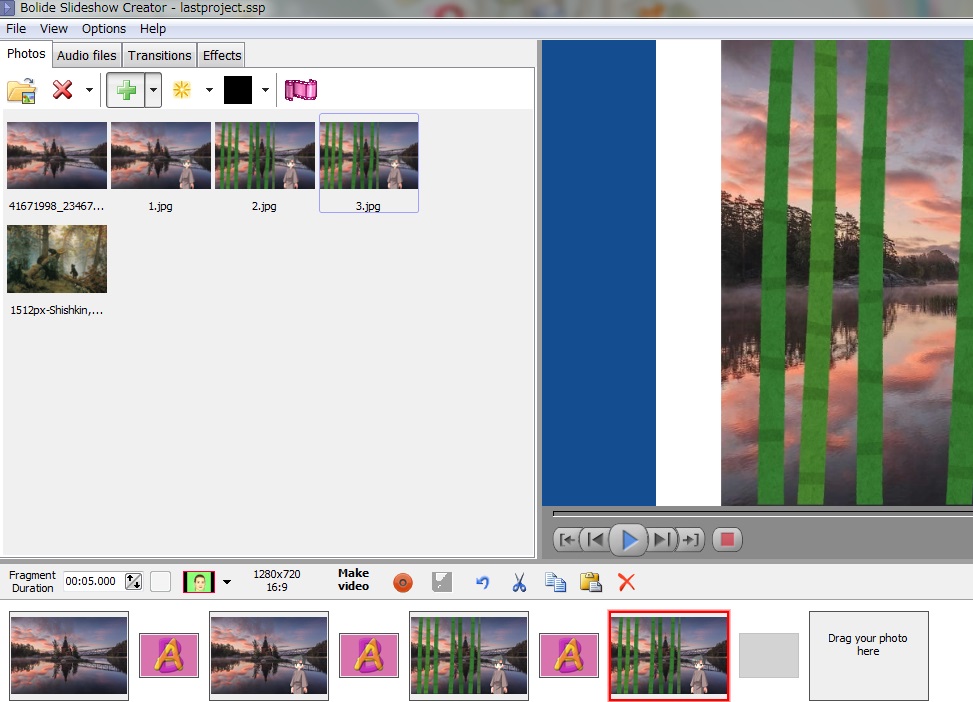The width and height of the screenshot is (973, 702).
Task: Switch to the Photos tab
Action: (26, 54)
